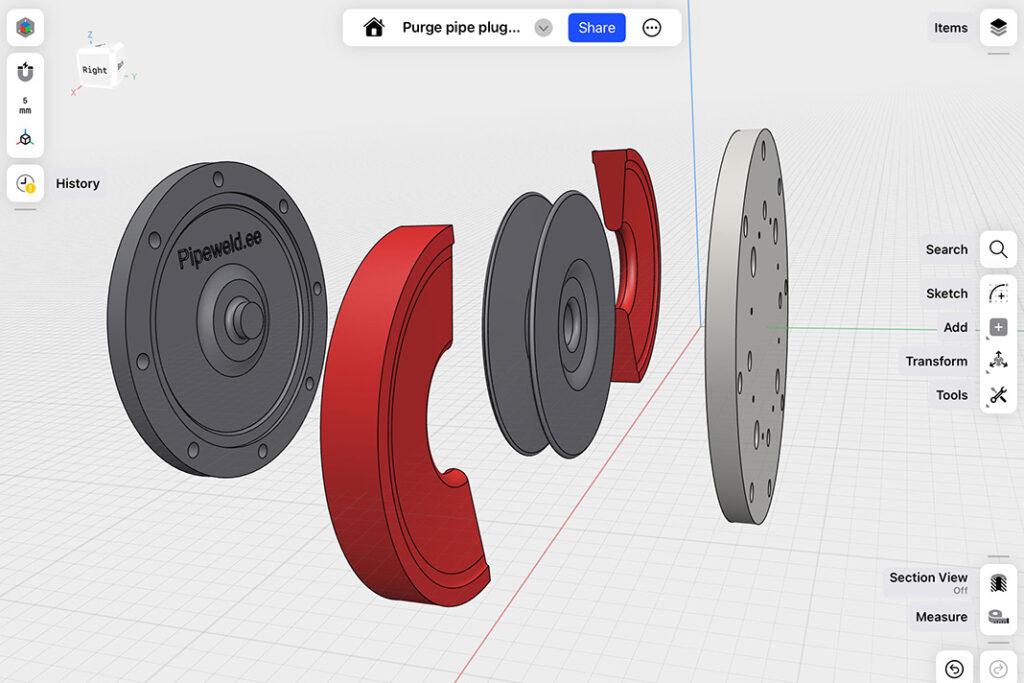Open the Items layers icon
This screenshot has height=683, width=1024.
coord(998,27)
